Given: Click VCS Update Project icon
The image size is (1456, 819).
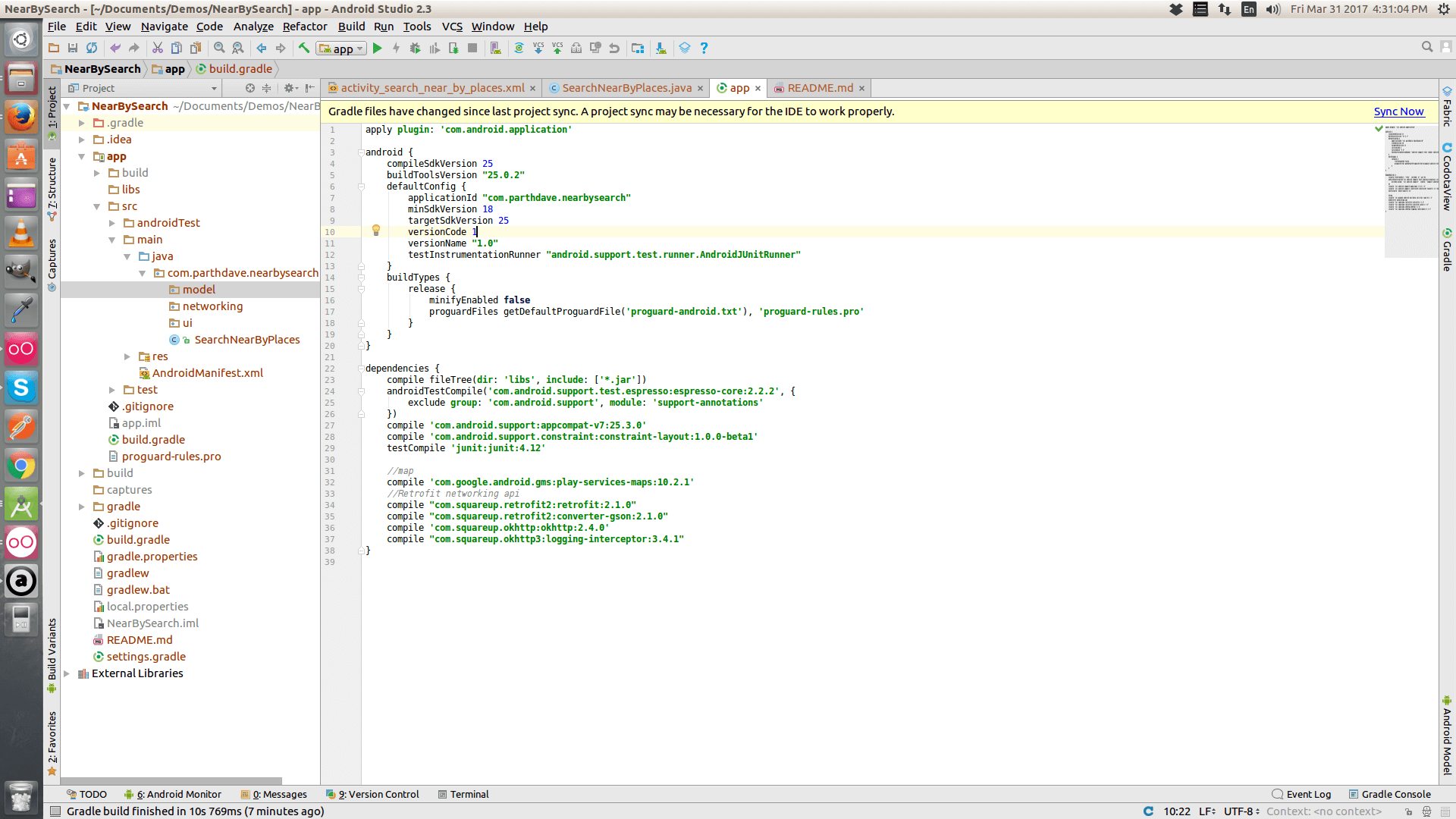Looking at the screenshot, I should point(538,48).
